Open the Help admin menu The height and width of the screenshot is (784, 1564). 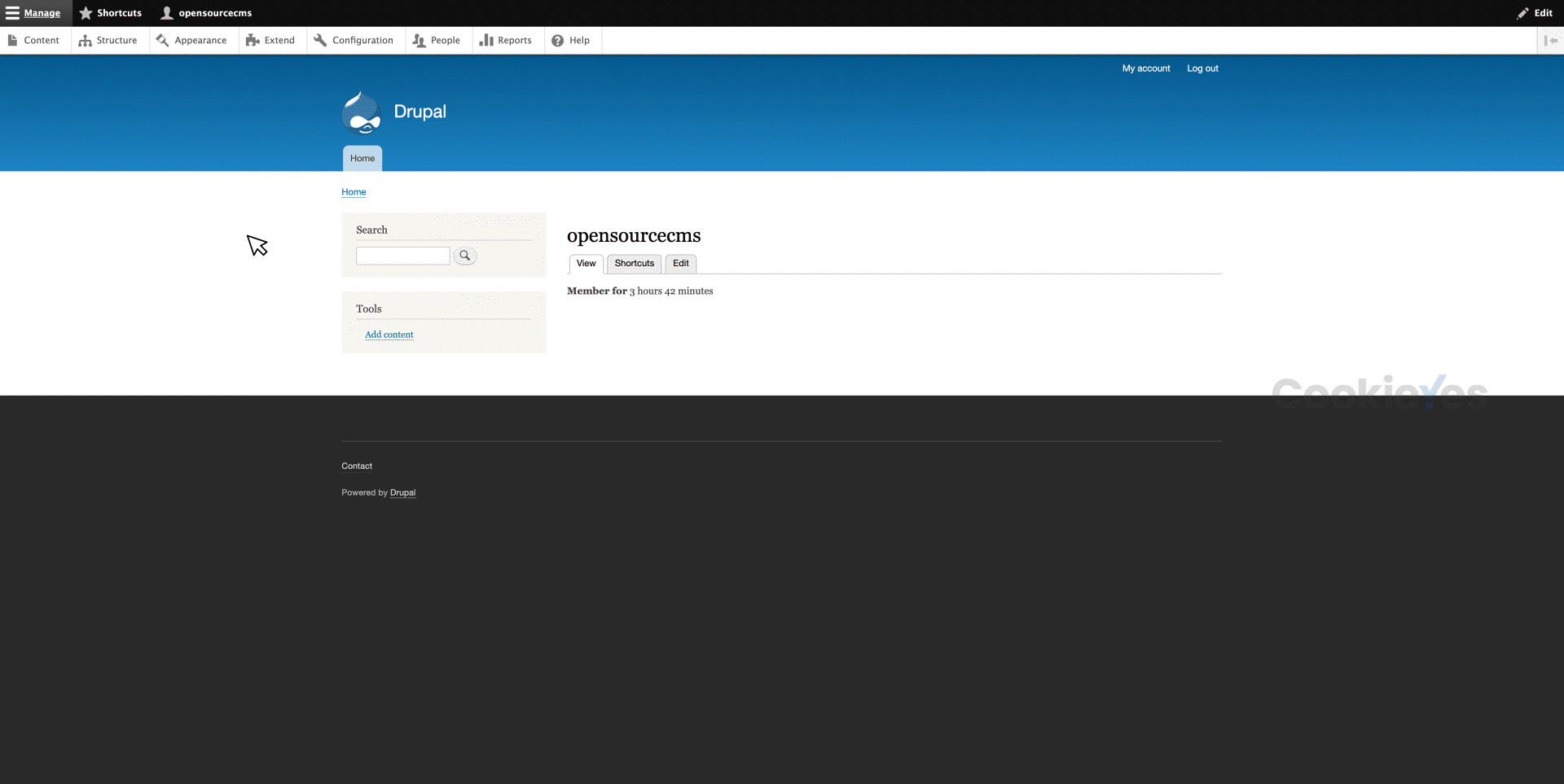[572, 40]
